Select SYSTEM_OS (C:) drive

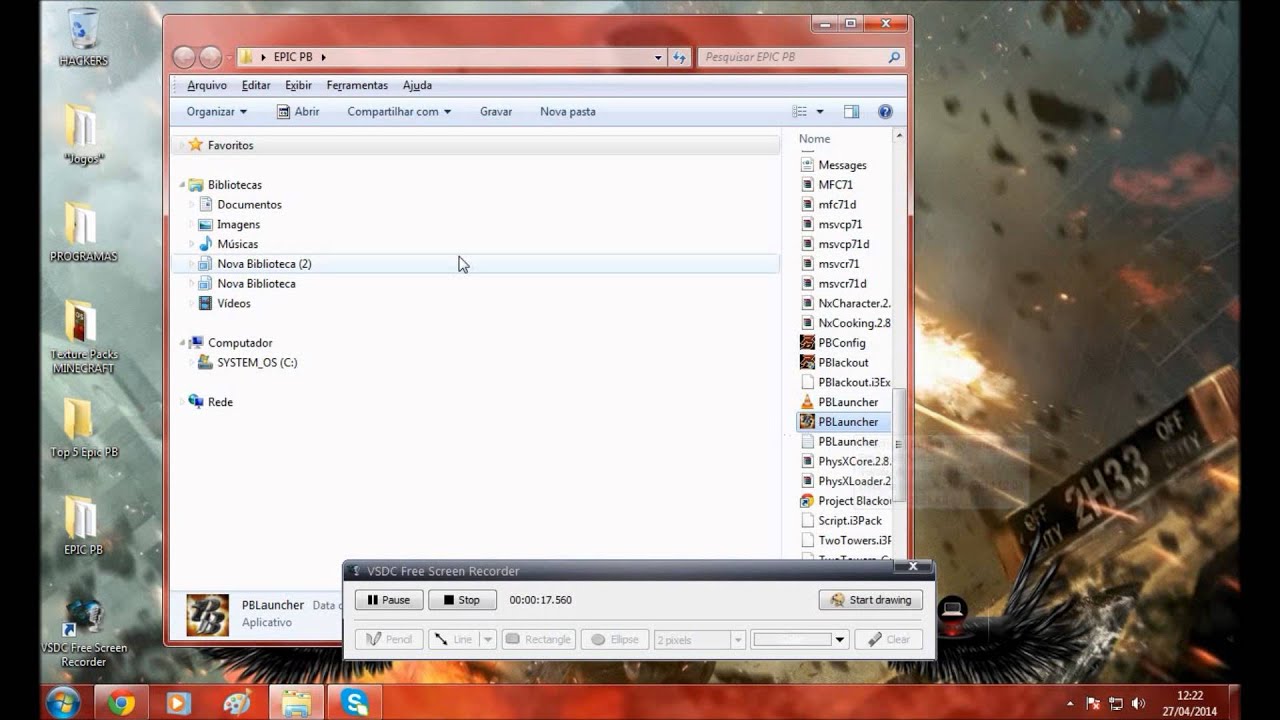tap(257, 363)
